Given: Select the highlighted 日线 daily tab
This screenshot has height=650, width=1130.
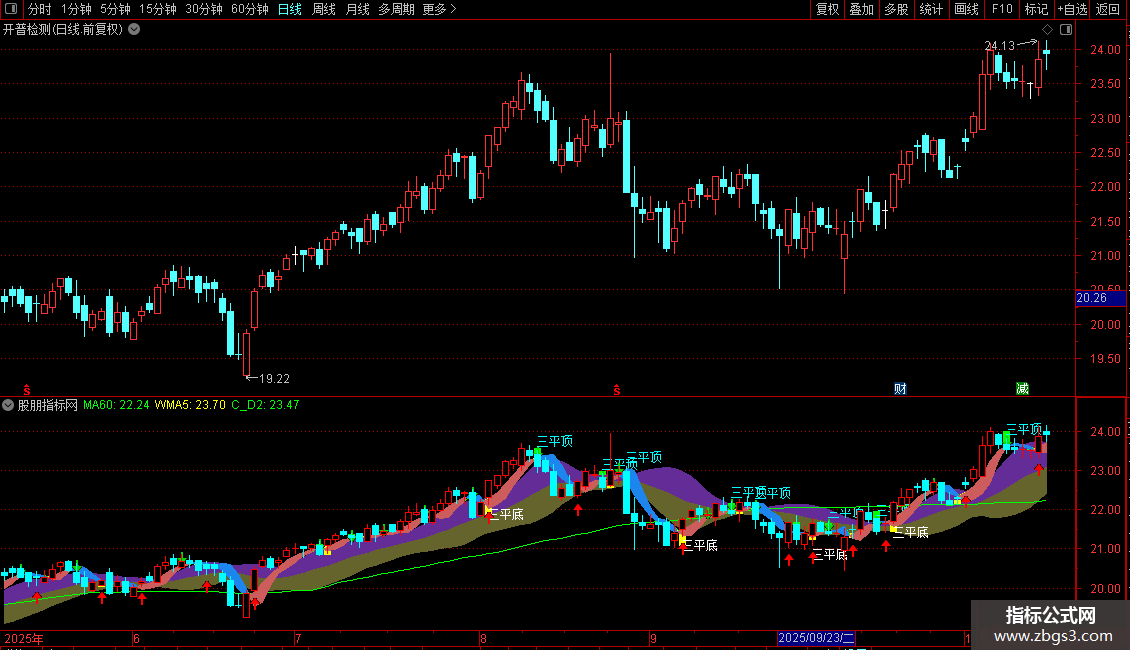Looking at the screenshot, I should pyautogui.click(x=290, y=9).
